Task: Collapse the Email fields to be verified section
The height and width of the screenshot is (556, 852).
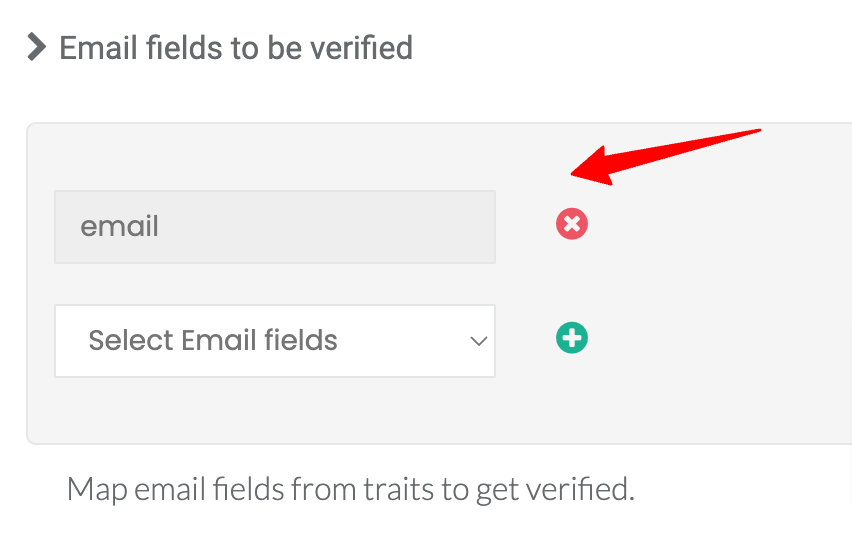Action: pos(36,47)
